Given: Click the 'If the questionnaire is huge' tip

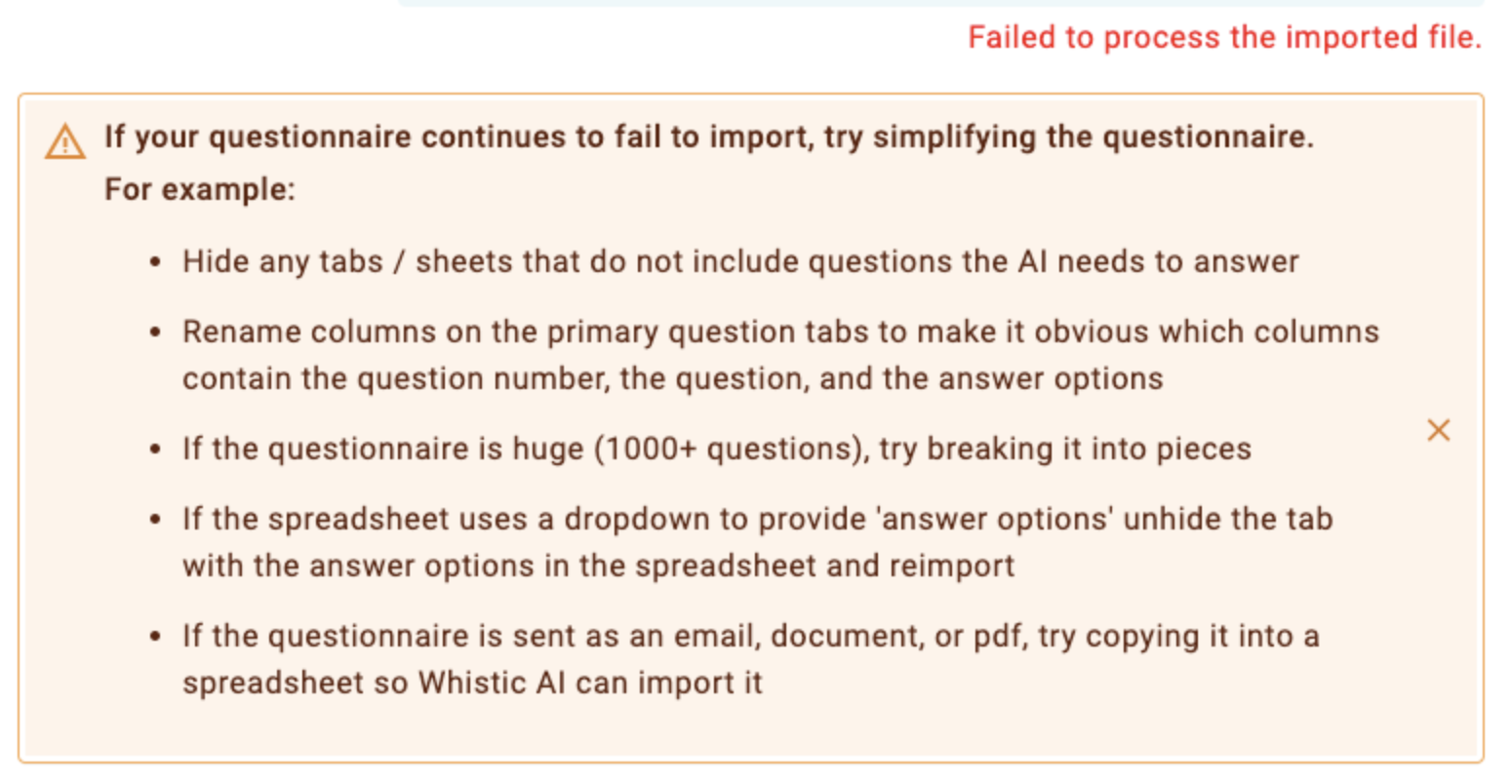Looking at the screenshot, I should (717, 449).
